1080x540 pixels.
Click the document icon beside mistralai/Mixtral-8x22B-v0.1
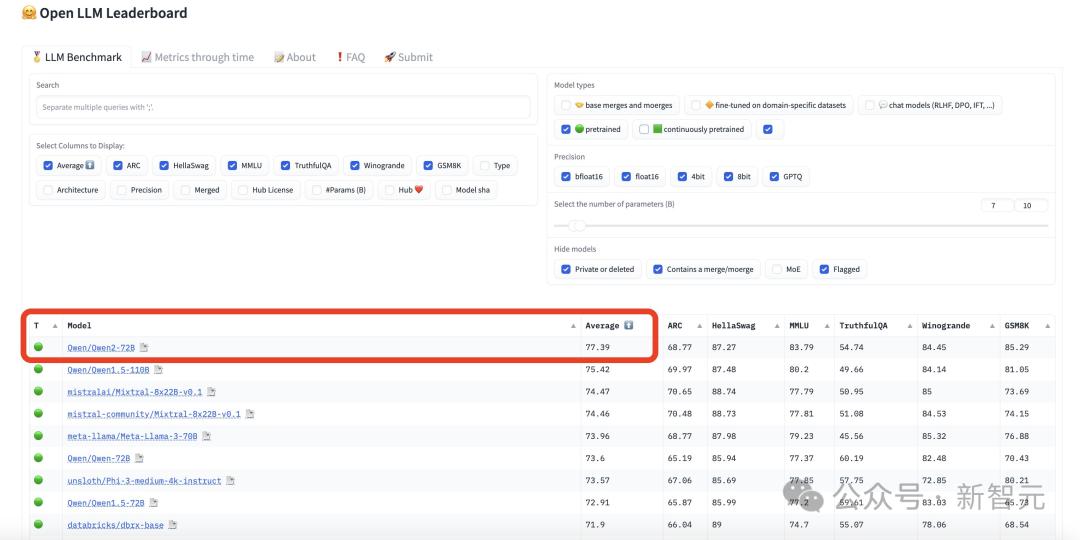pos(211,392)
